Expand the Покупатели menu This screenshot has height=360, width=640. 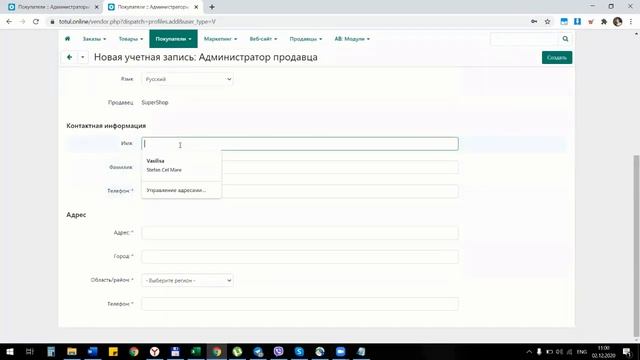click(173, 39)
